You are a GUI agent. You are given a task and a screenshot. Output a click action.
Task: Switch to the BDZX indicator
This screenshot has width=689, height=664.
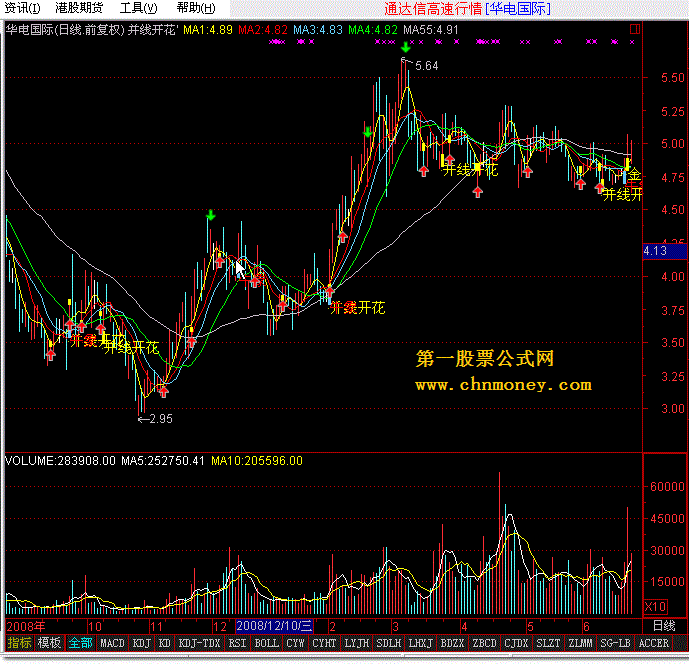click(x=452, y=643)
